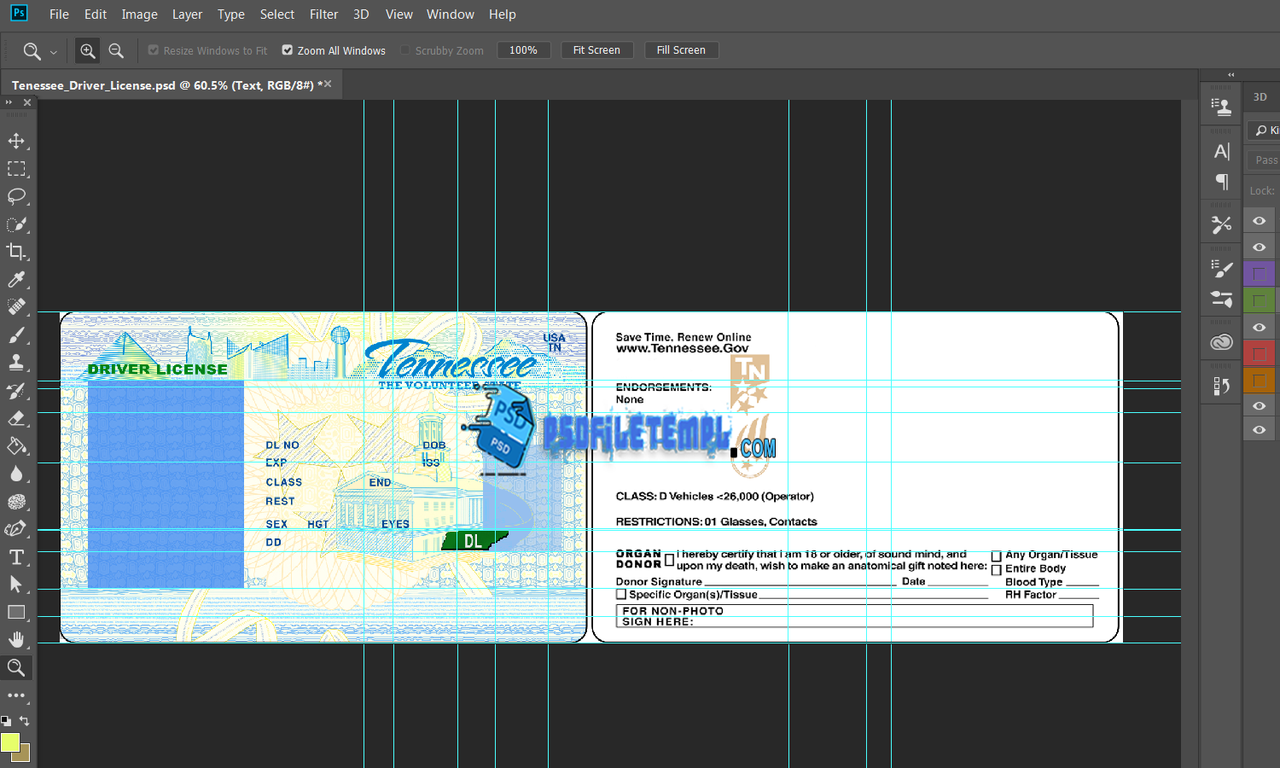The width and height of the screenshot is (1280, 768).
Task: Click the Photoshop Ps logo
Action: tap(18, 13)
